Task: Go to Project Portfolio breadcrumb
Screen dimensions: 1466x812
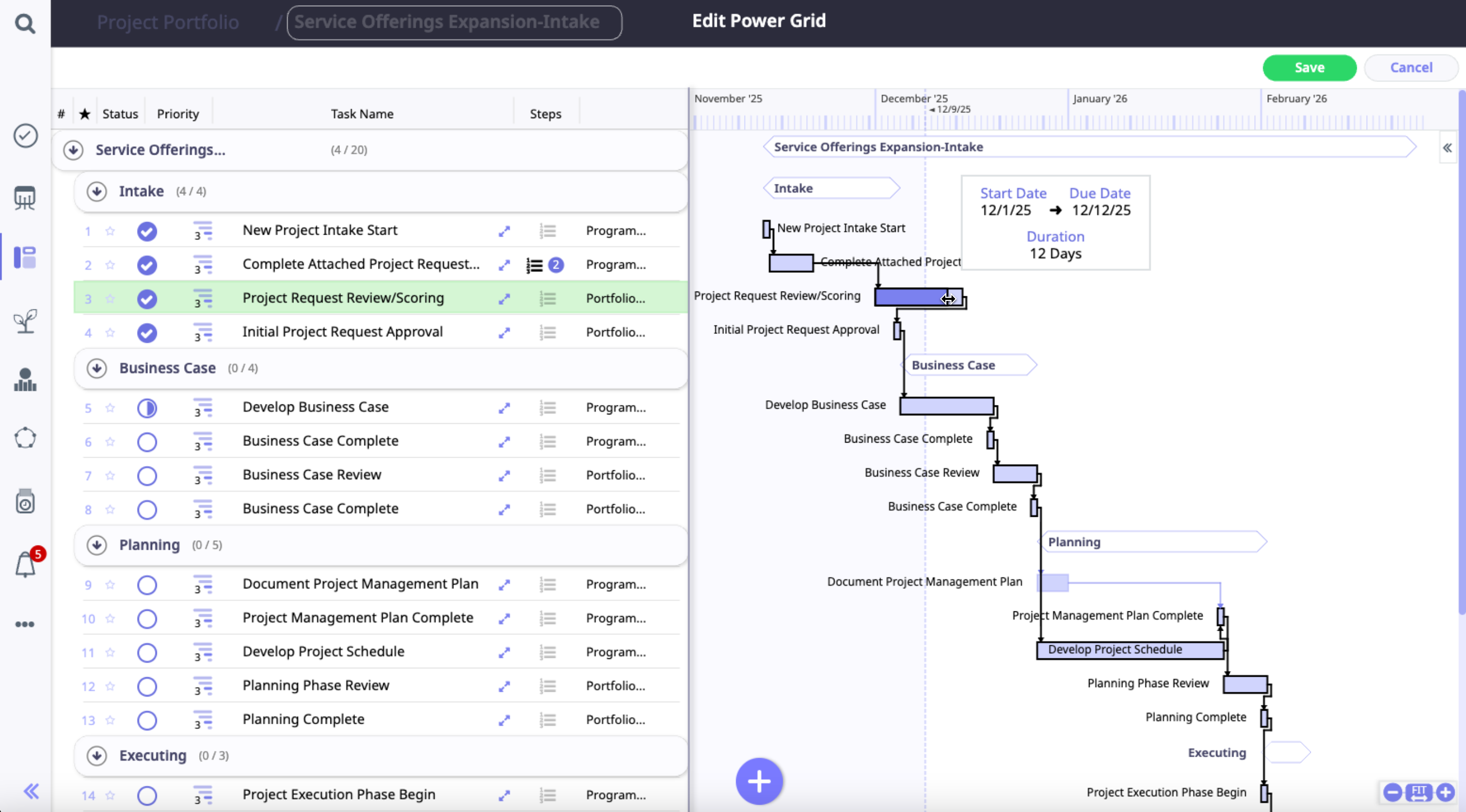Action: [x=168, y=22]
